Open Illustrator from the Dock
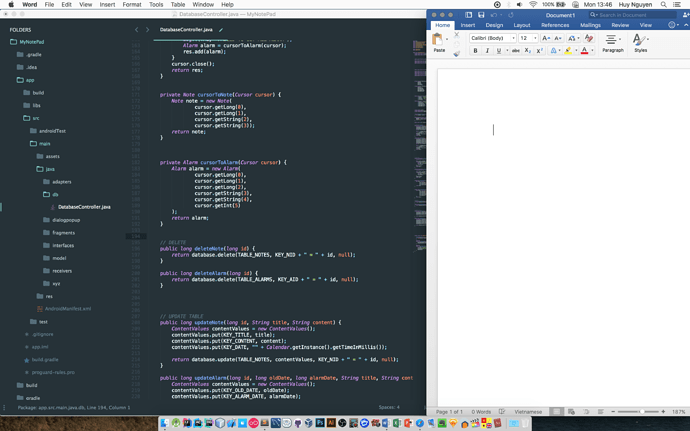690x431 pixels. pyautogui.click(x=331, y=424)
